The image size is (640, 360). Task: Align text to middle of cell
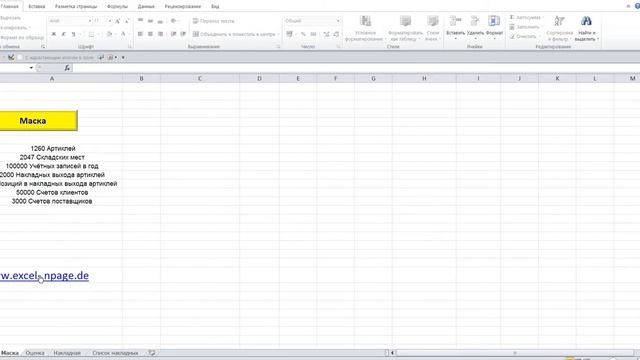coord(150,21)
